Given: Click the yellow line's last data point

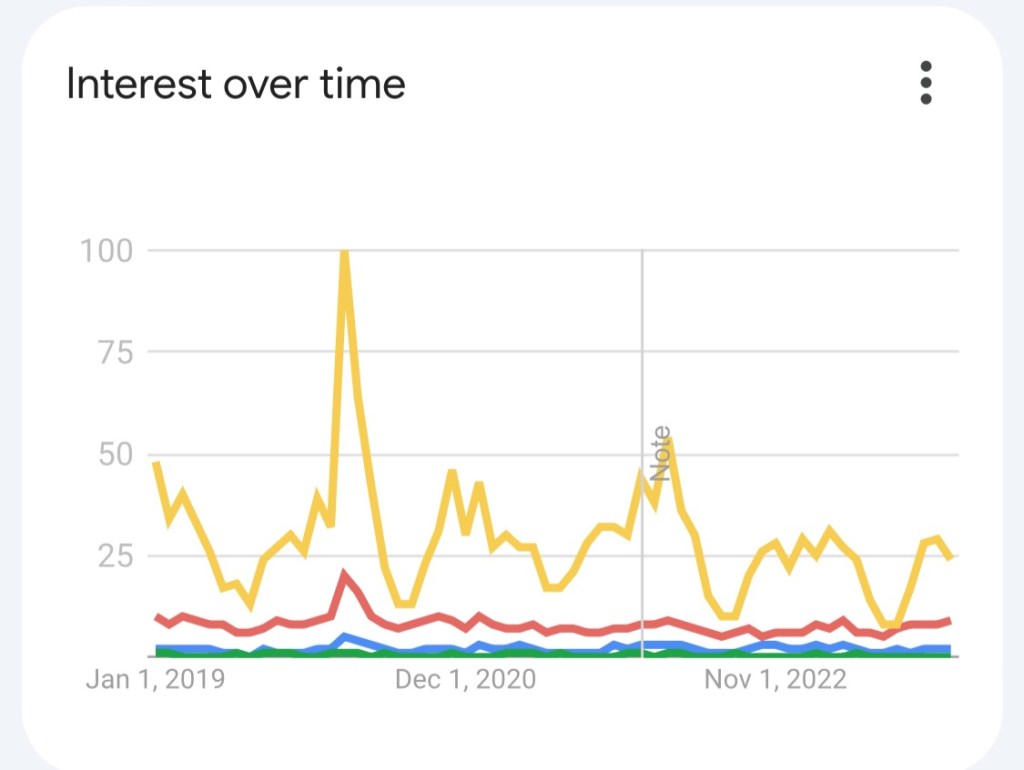Looking at the screenshot, I should tap(950, 557).
